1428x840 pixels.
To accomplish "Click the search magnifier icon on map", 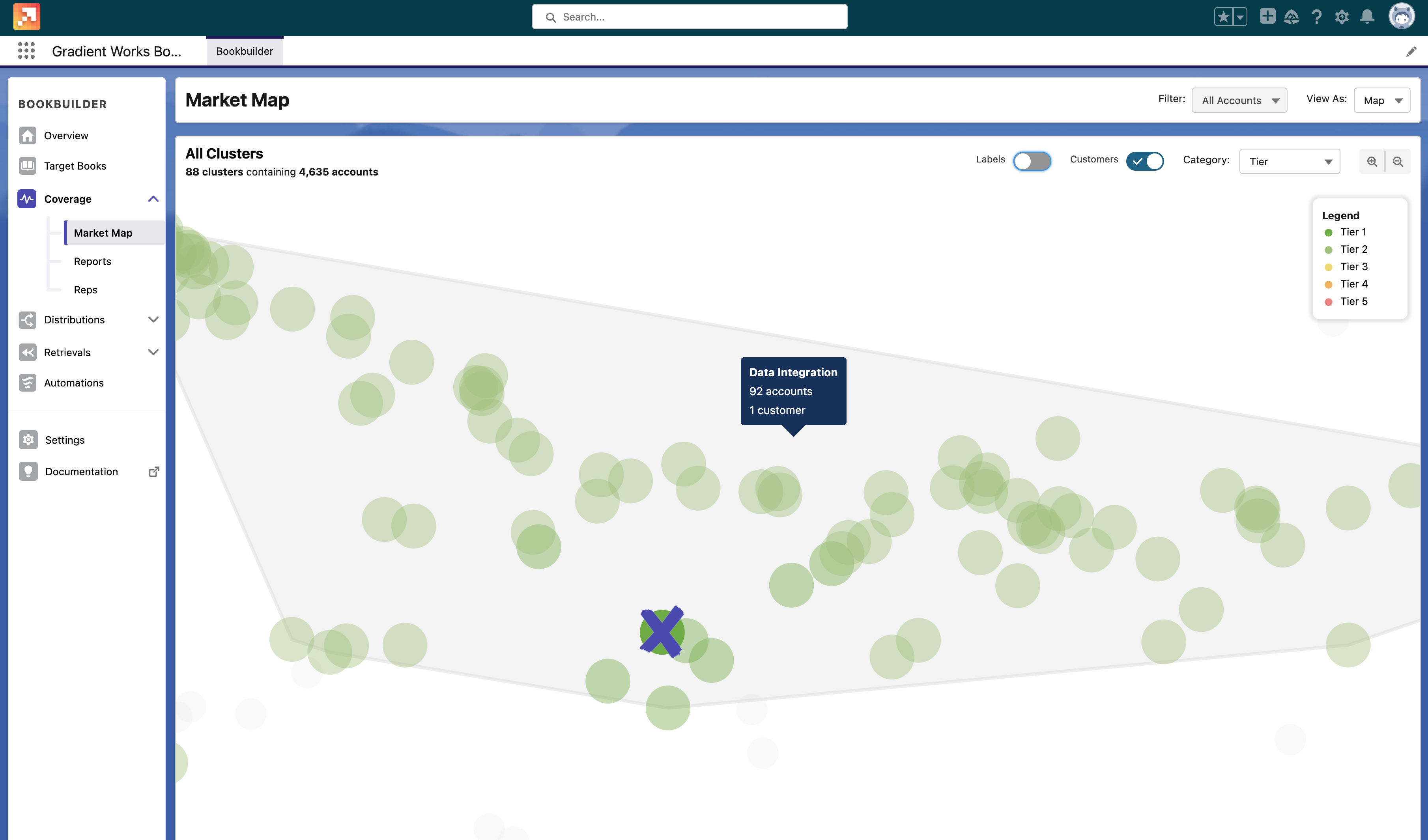I will pos(1372,160).
